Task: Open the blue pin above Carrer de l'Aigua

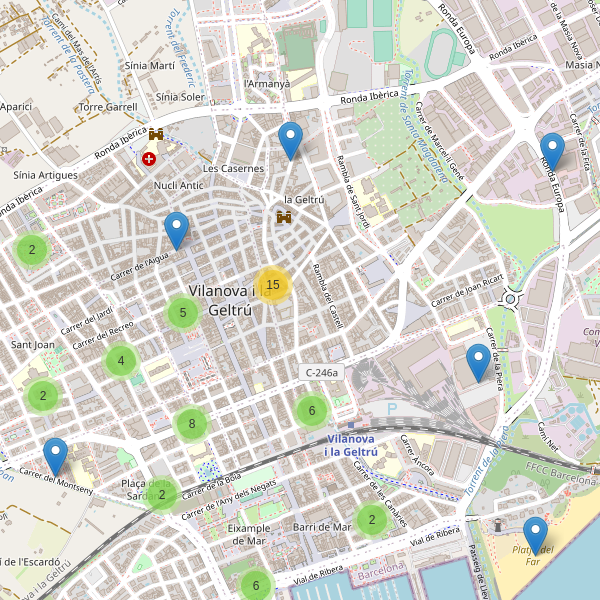Action: pos(176,231)
